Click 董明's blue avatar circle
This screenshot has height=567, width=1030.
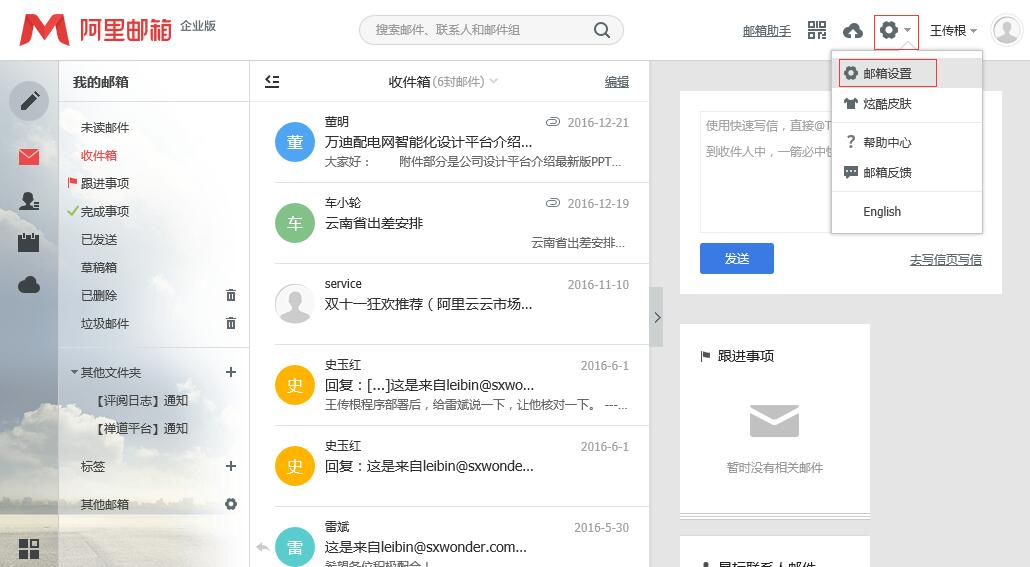click(295, 142)
